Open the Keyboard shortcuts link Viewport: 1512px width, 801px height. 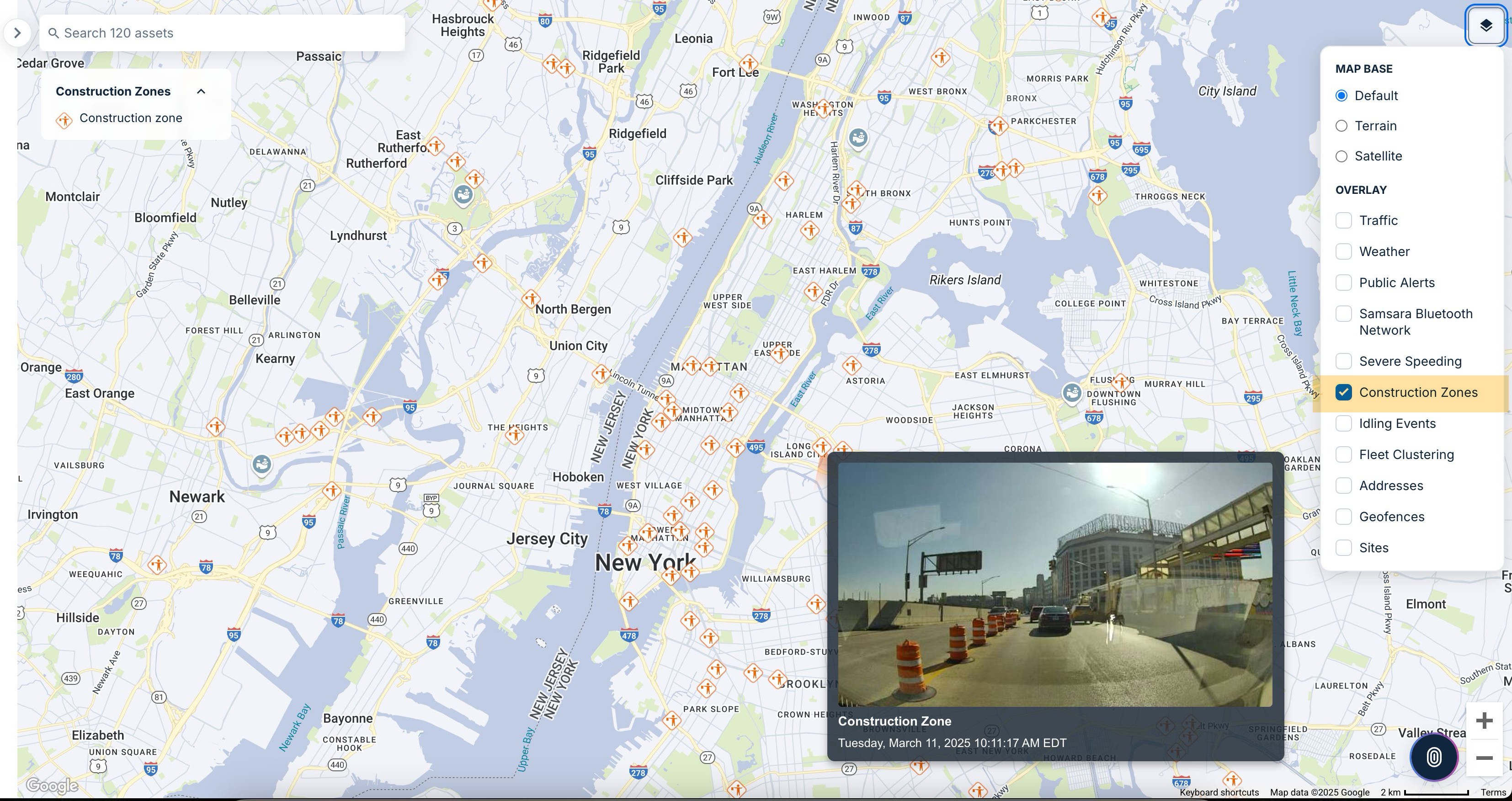[1219, 792]
